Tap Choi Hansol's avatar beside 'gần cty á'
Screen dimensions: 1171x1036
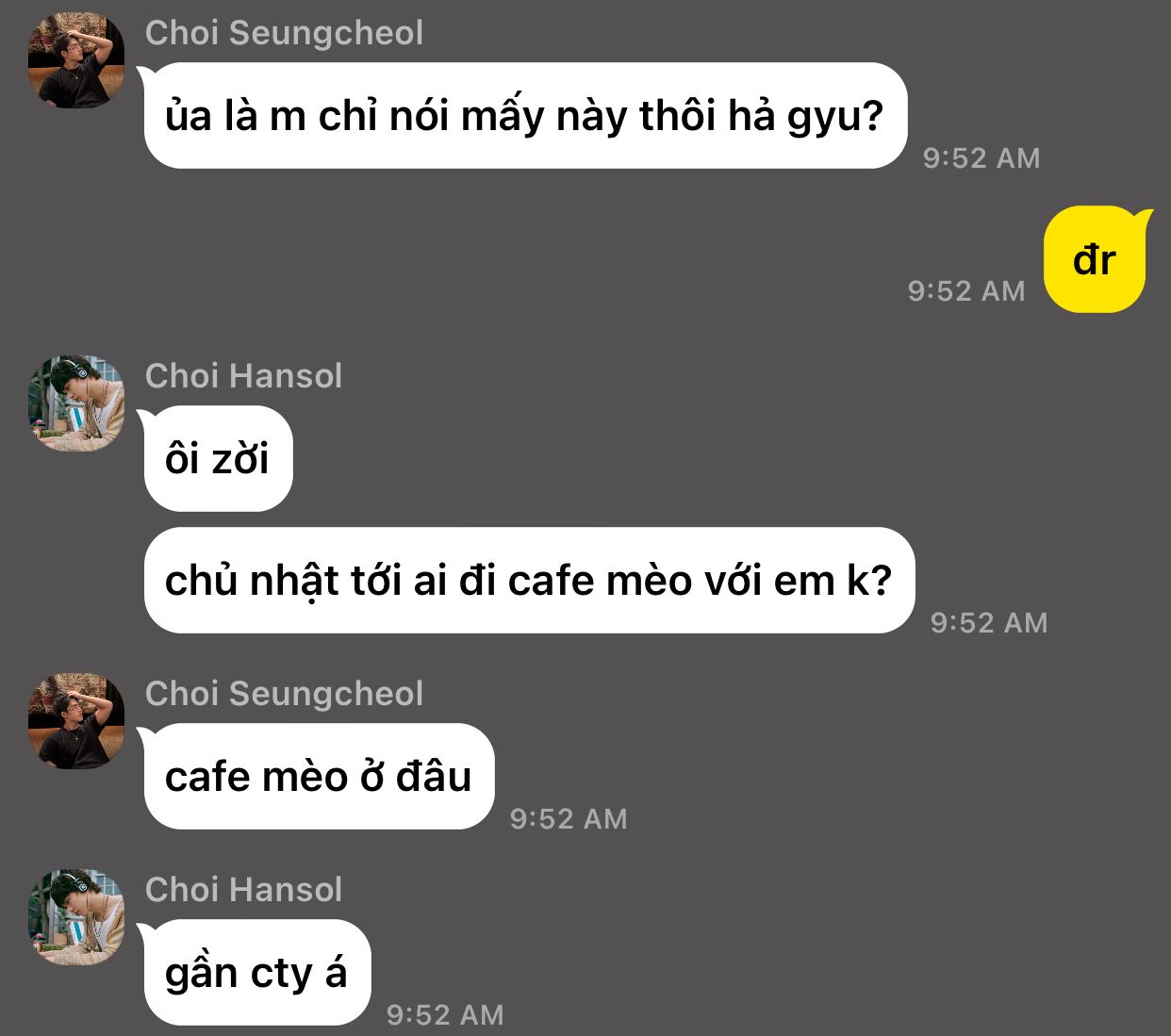point(76,917)
